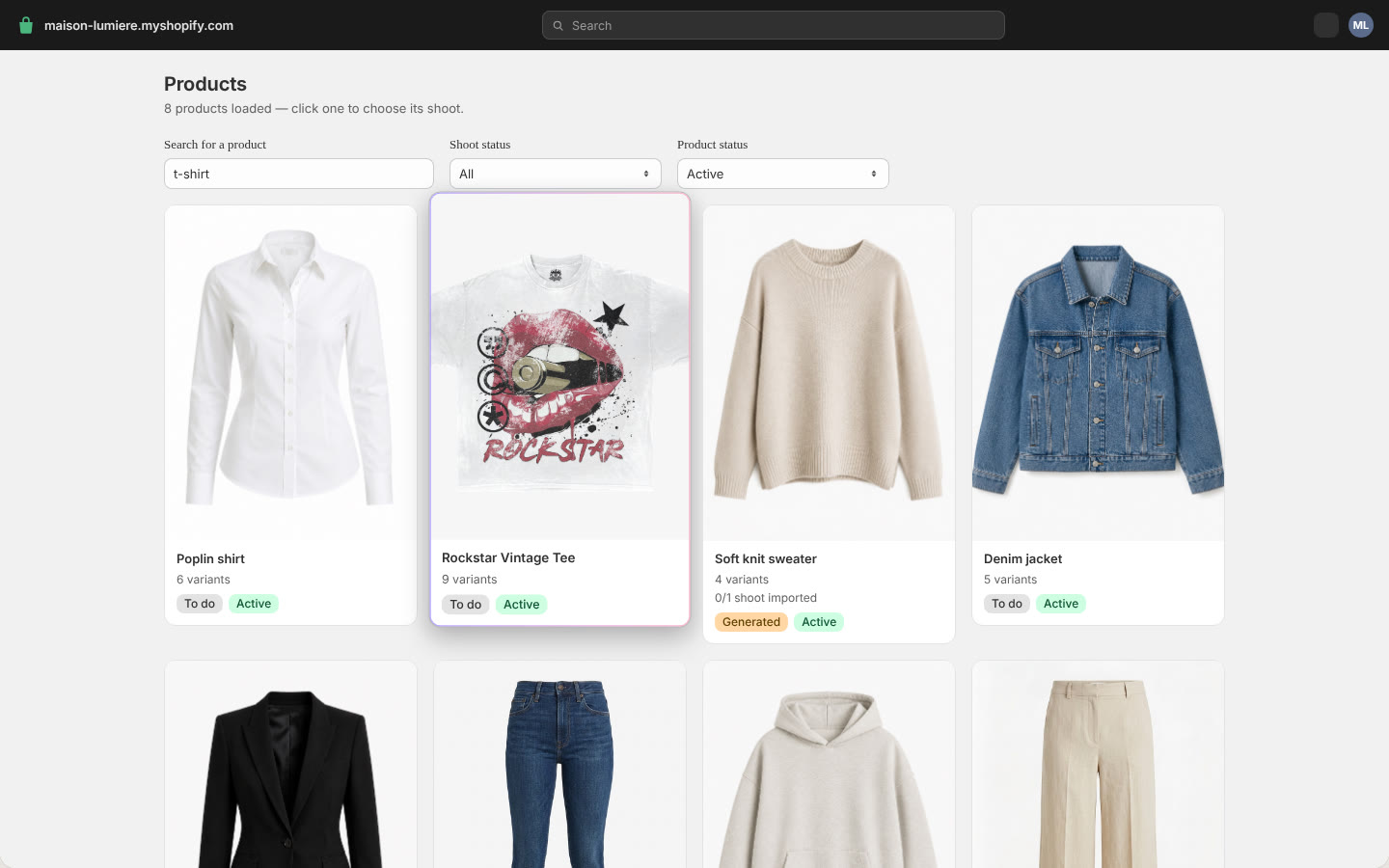The width and height of the screenshot is (1389, 868).
Task: Click the 'Active' badge on Denim jacket
Action: 1061,604
